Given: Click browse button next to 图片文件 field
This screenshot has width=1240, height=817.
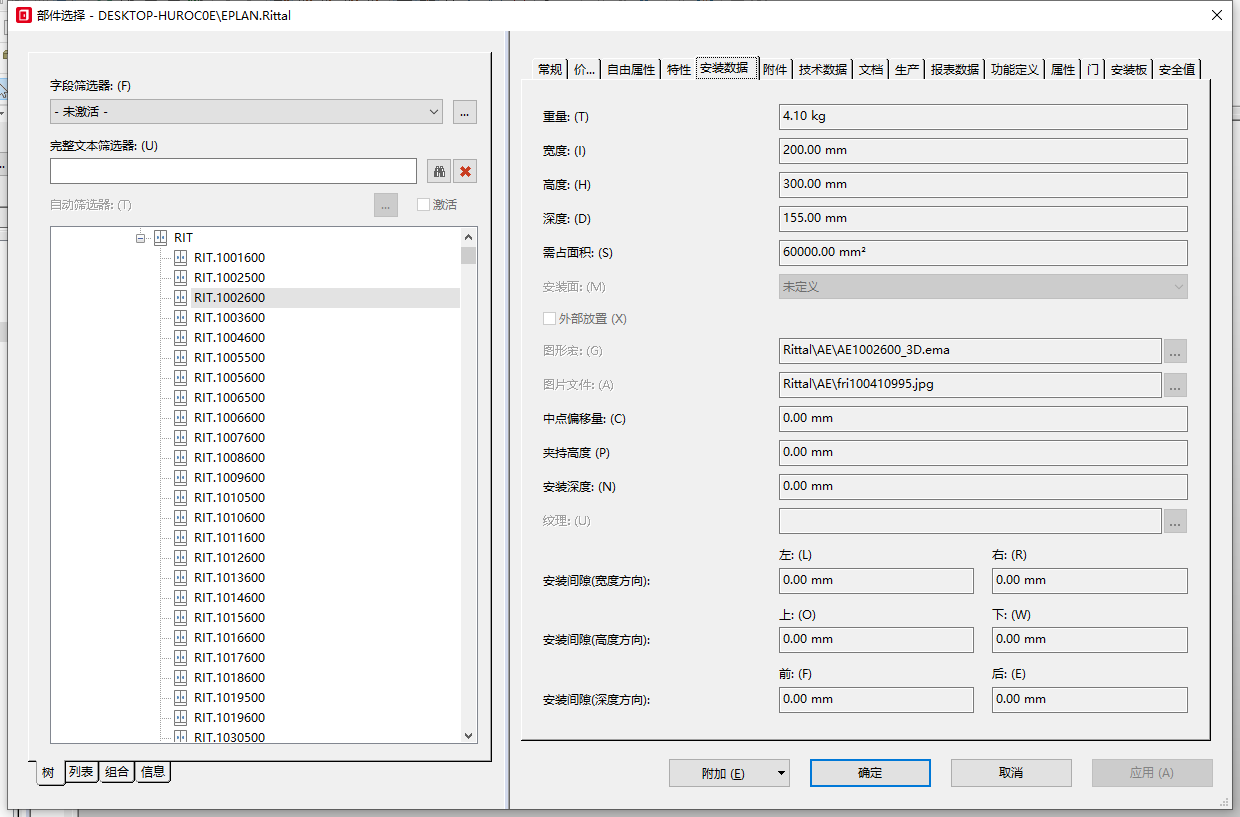Looking at the screenshot, I should click(x=1175, y=385).
